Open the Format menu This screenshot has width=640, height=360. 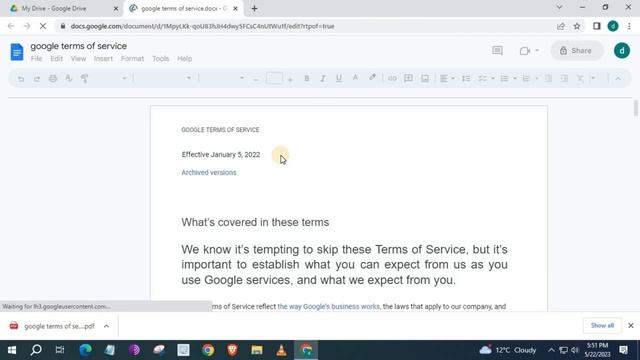(132, 59)
